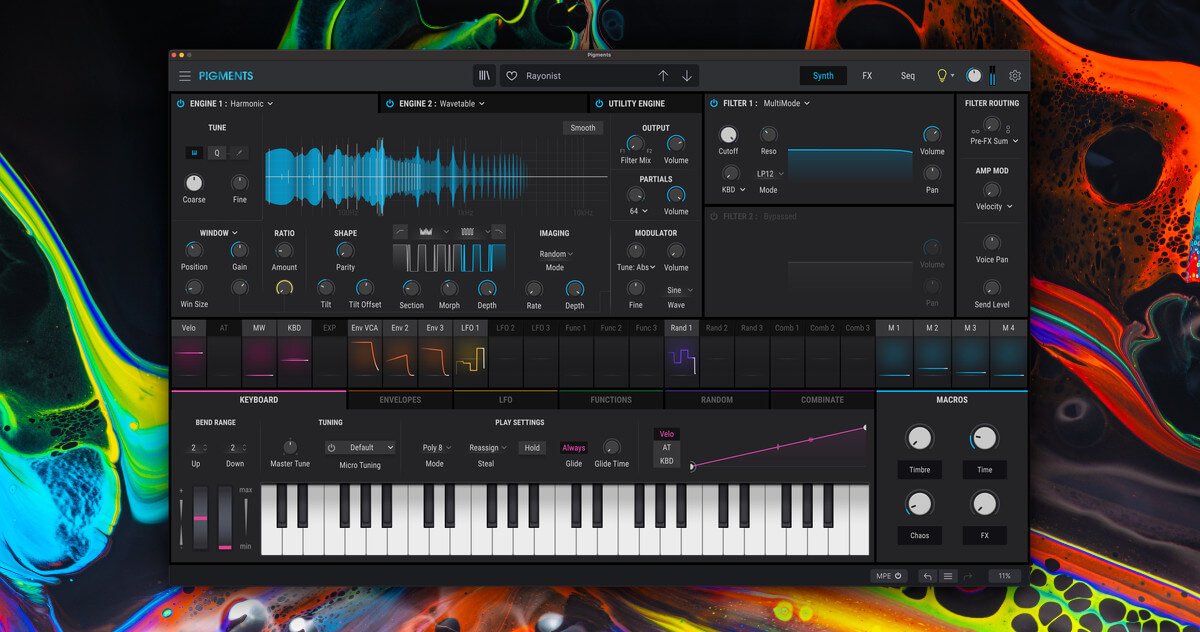Viewport: 1200px width, 632px height.
Task: Switch to the FX tab
Action: pos(867,76)
